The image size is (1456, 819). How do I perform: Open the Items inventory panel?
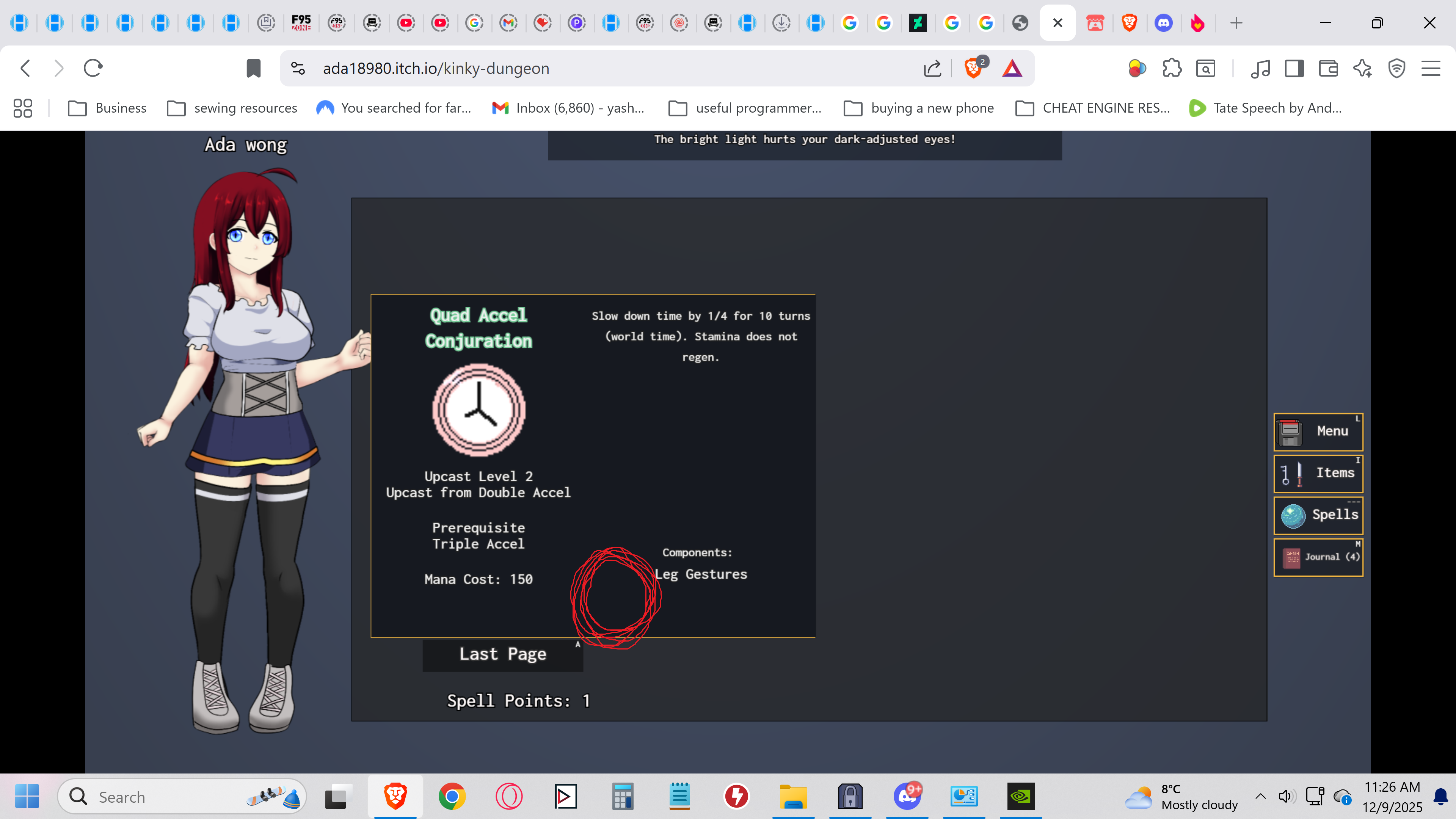click(1318, 474)
